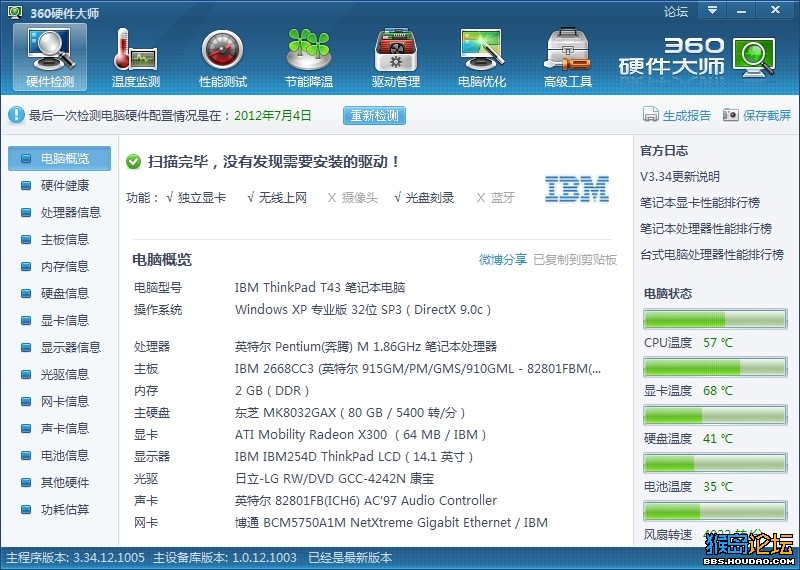
Task: Open 电脑优化 computer optimization
Action: tap(482, 57)
